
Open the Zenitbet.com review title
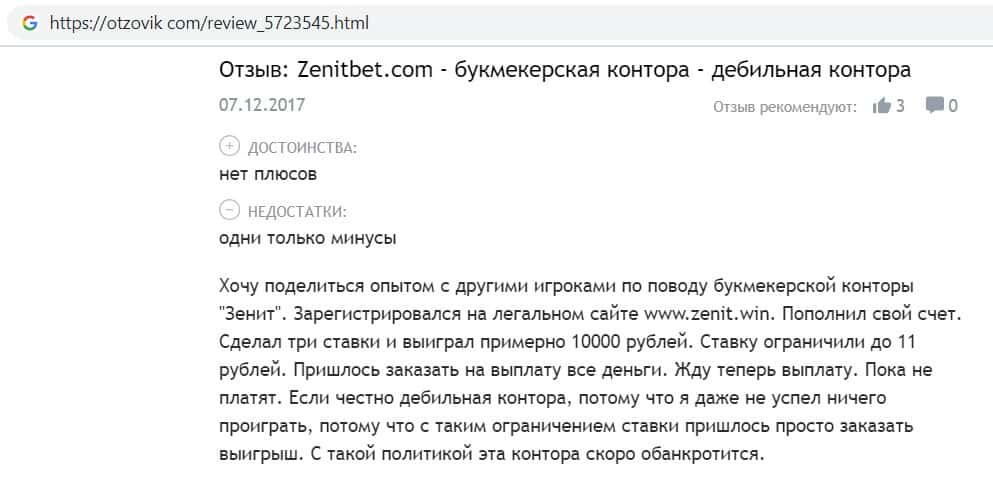(x=564, y=71)
